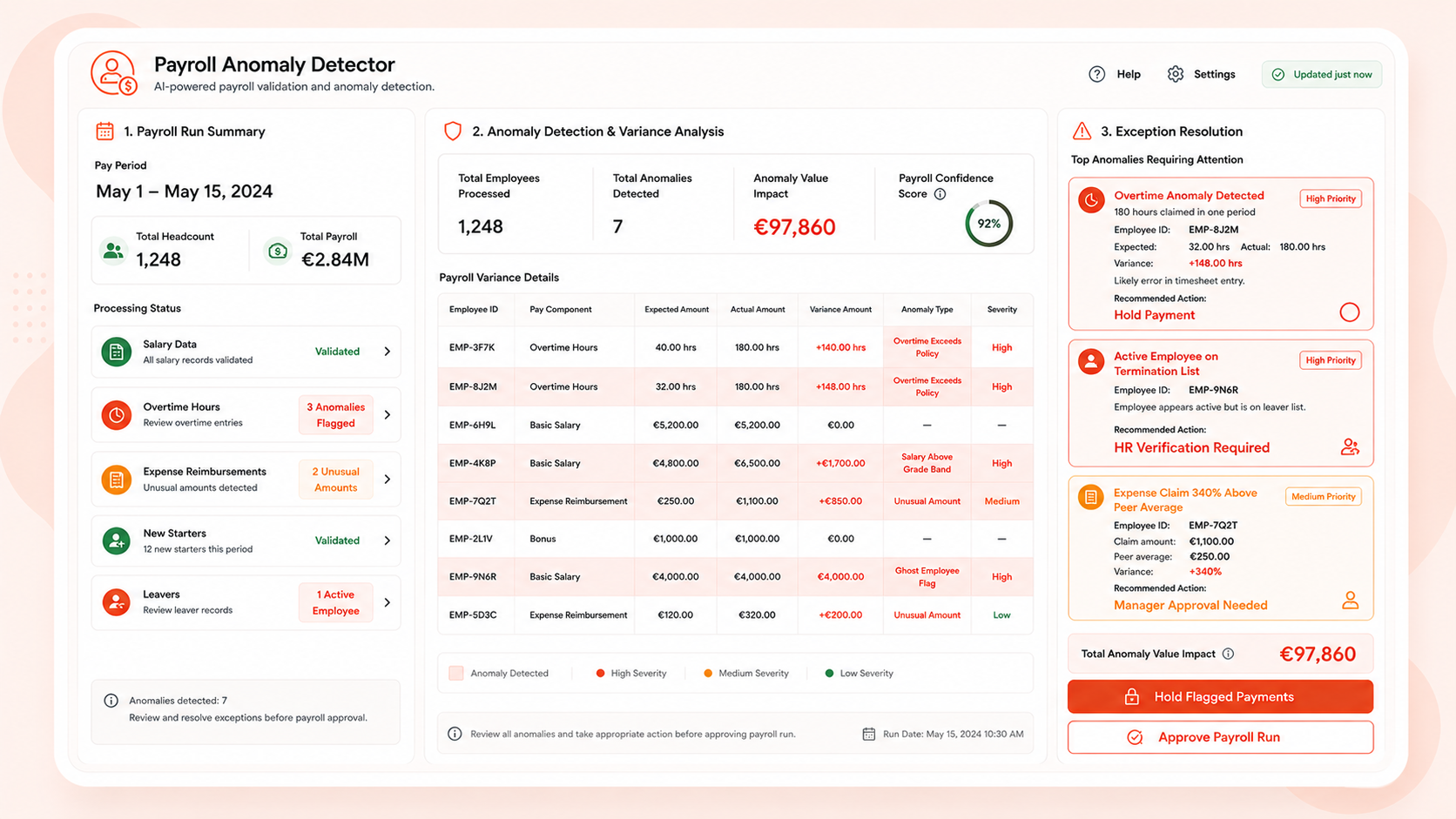Click the €97,860 Anomaly Value Impact figure
This screenshot has width=1456, height=819.
click(x=794, y=227)
